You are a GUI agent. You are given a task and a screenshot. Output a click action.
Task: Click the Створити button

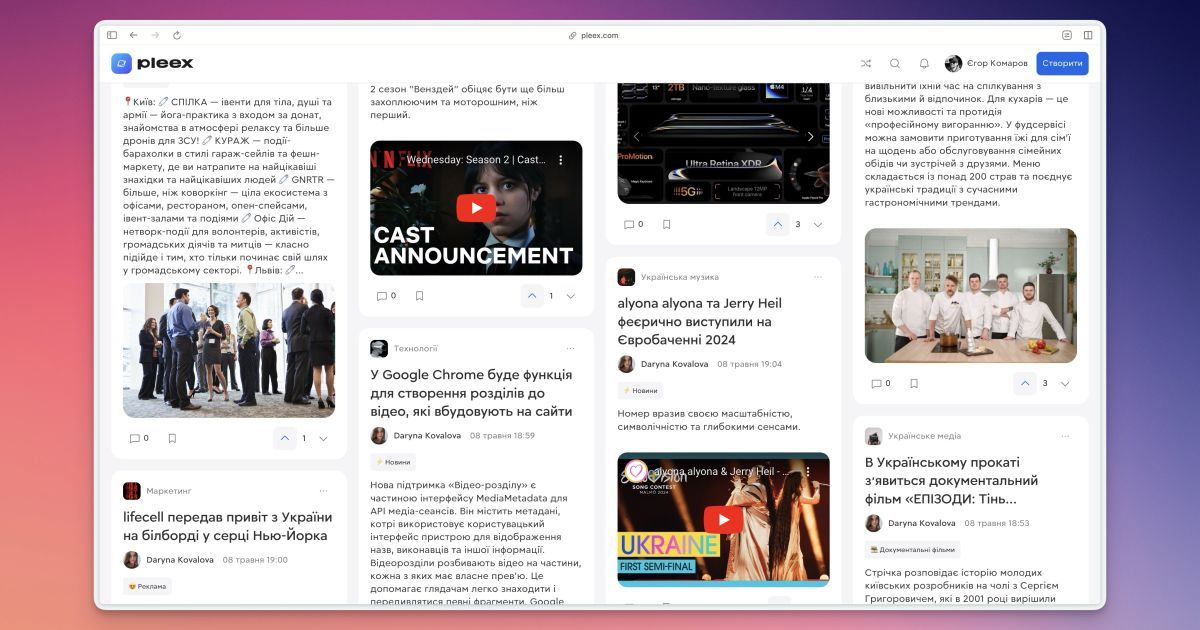click(1062, 63)
